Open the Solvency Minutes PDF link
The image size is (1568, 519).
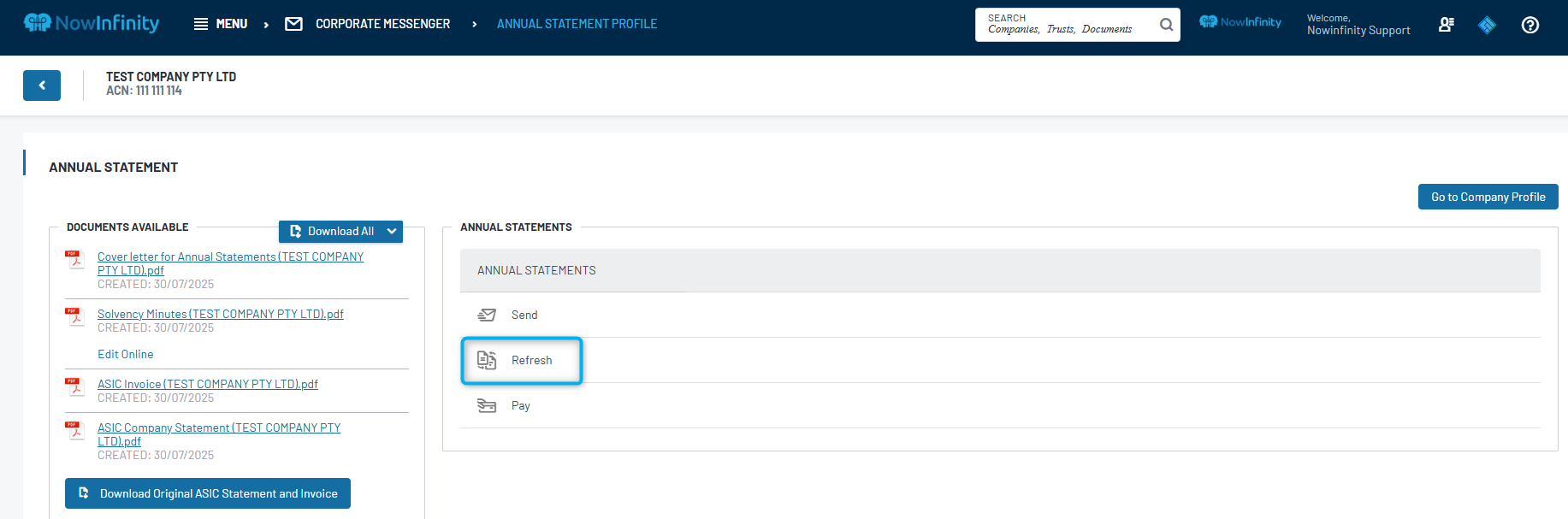pyautogui.click(x=220, y=314)
